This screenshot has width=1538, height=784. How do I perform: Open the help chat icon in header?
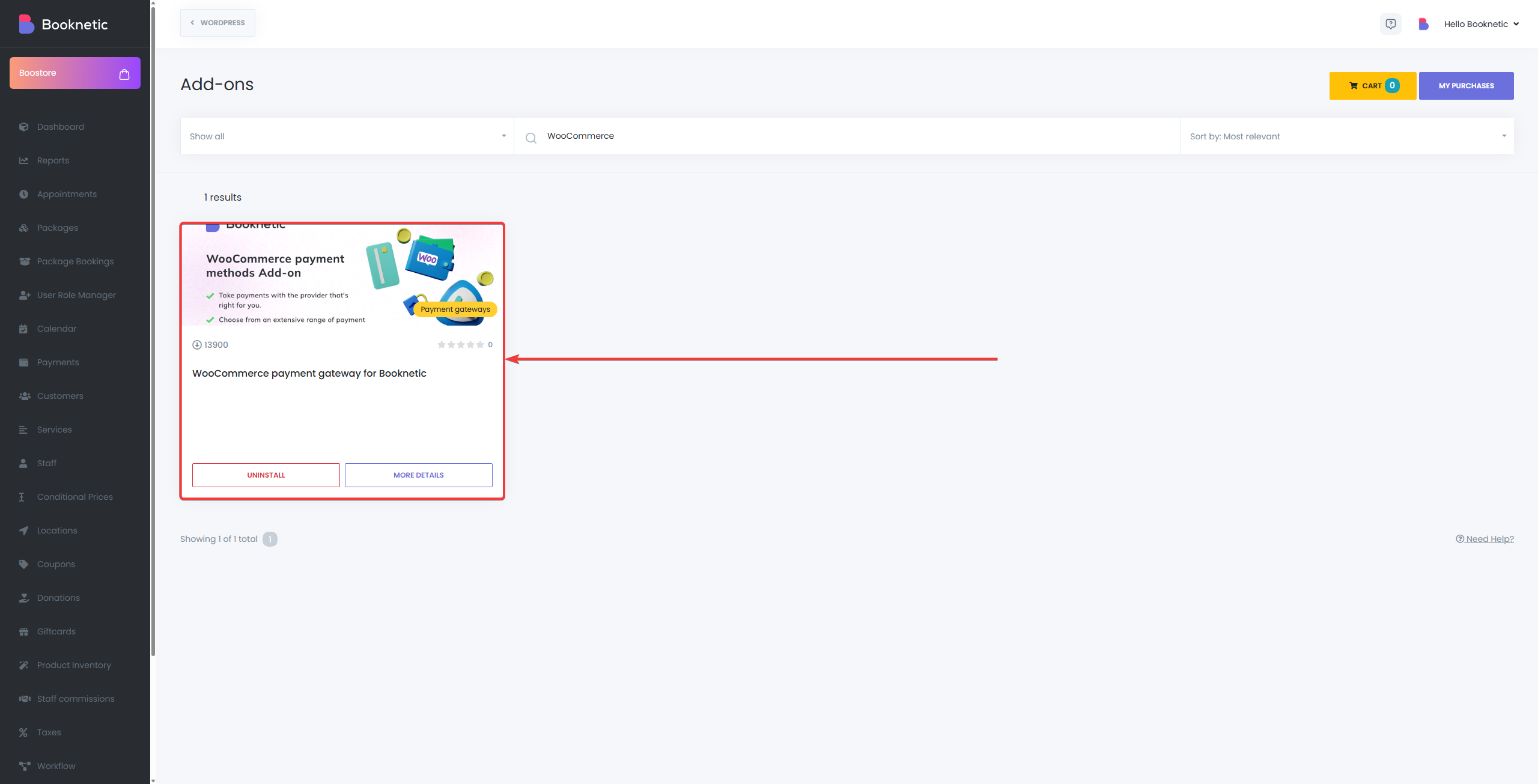(1391, 24)
